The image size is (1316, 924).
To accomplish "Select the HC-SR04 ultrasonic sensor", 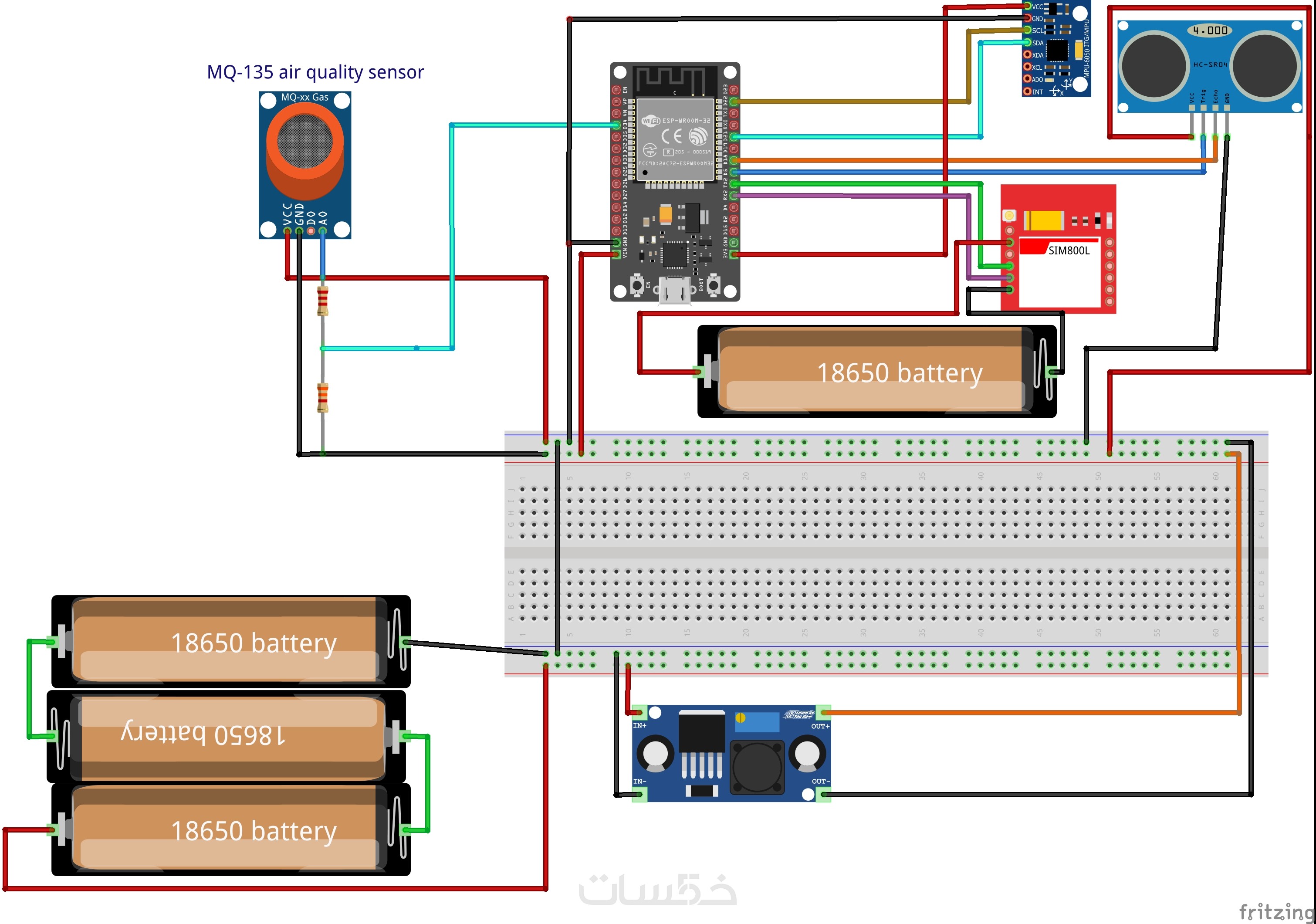I will 1209,67.
